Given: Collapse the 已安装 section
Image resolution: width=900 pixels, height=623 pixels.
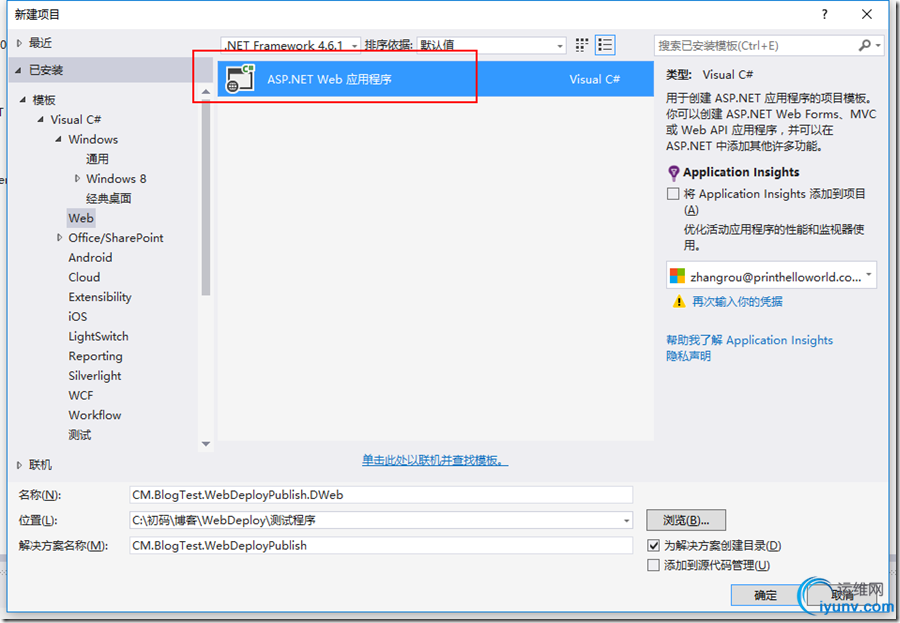Looking at the screenshot, I should 19,70.
